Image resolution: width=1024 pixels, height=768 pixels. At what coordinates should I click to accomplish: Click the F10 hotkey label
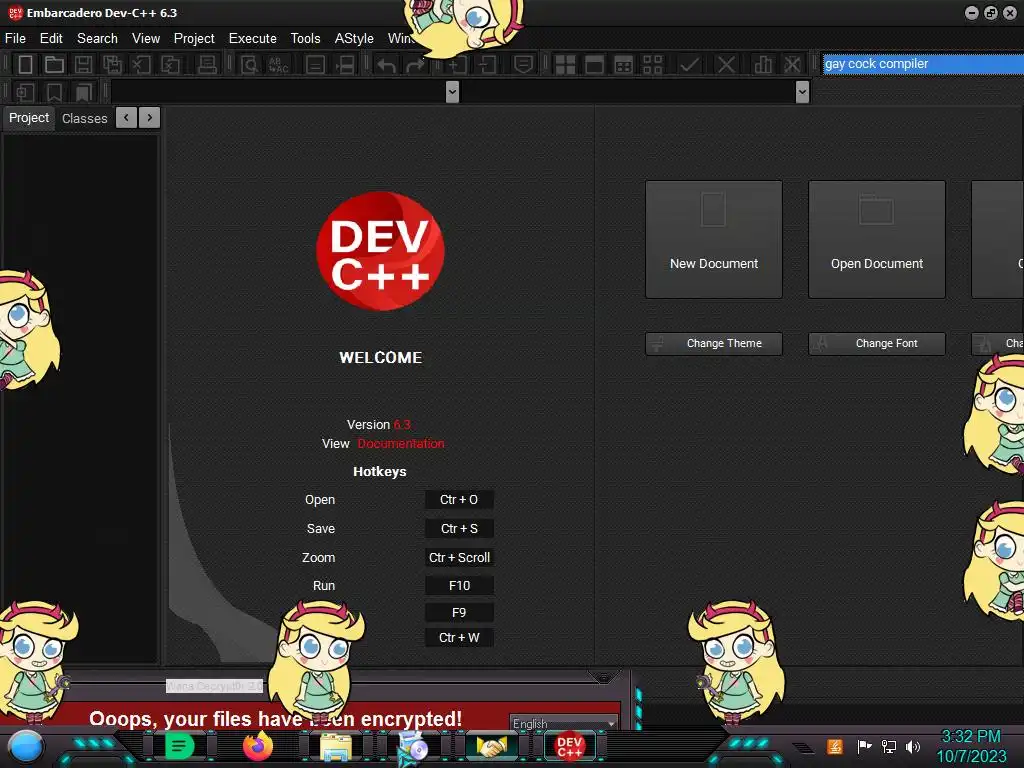tap(459, 586)
